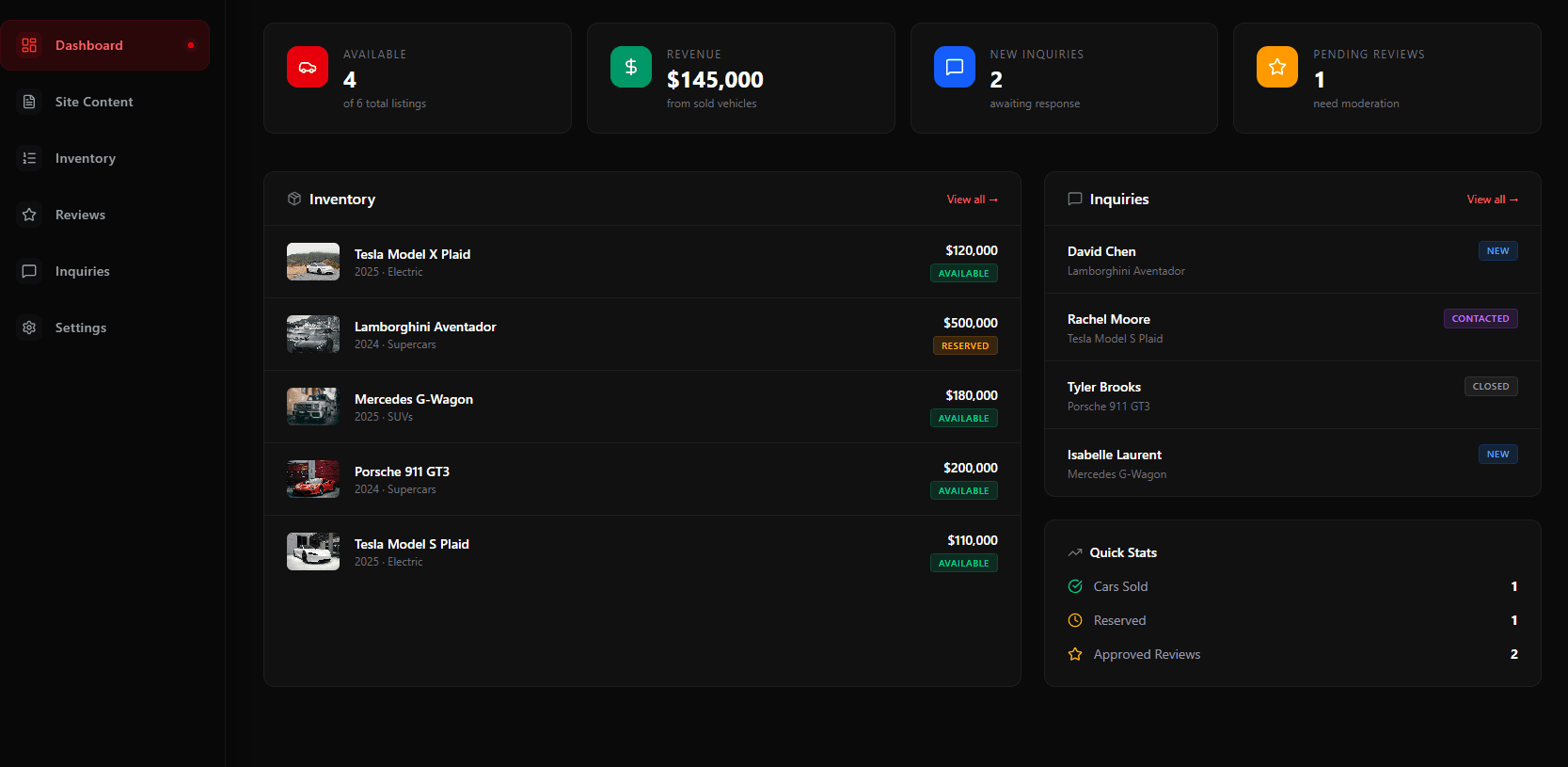This screenshot has height=767, width=1568.
Task: Open Rachel Moore inquiry
Action: click(1292, 328)
